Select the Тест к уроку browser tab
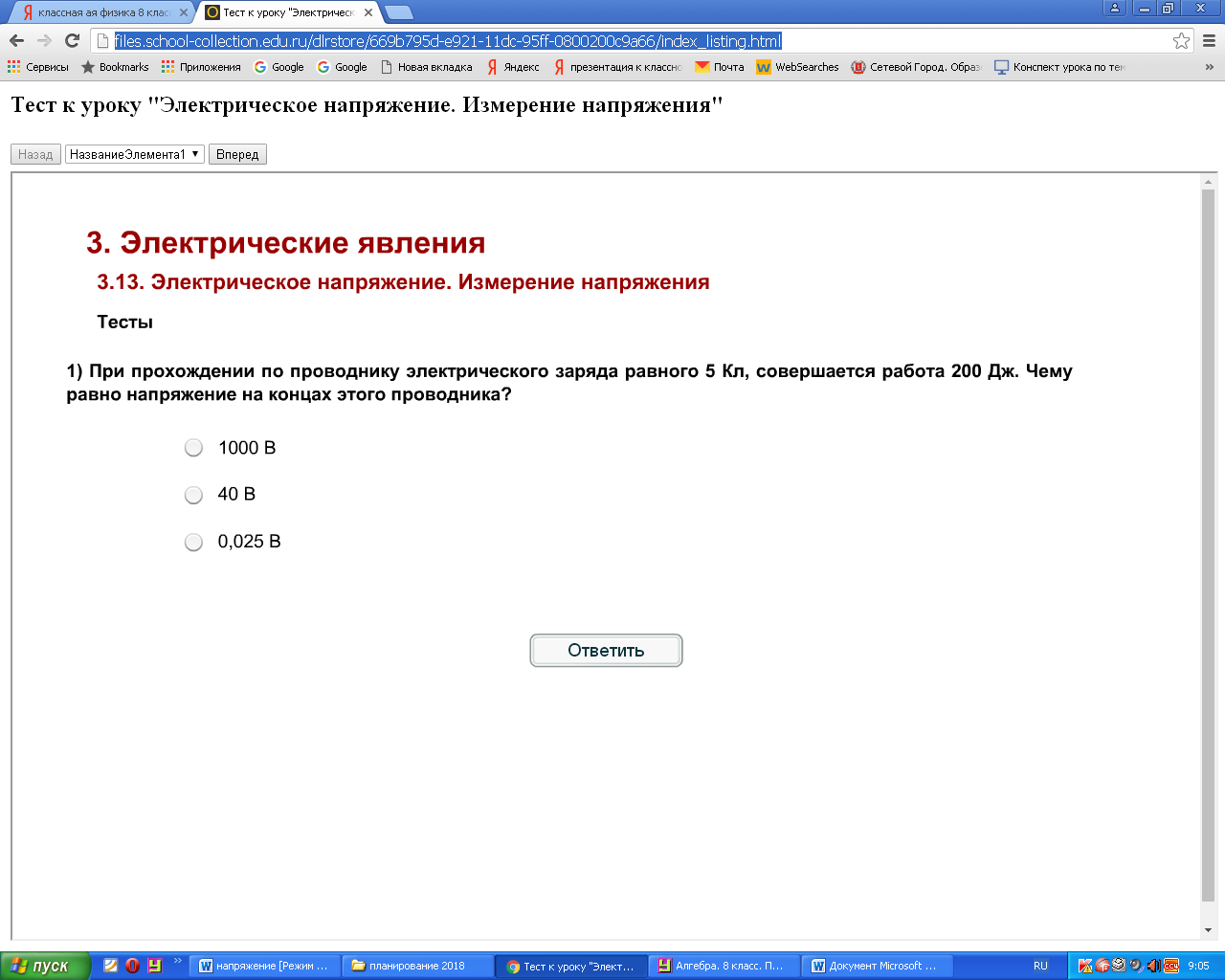 click(x=287, y=12)
